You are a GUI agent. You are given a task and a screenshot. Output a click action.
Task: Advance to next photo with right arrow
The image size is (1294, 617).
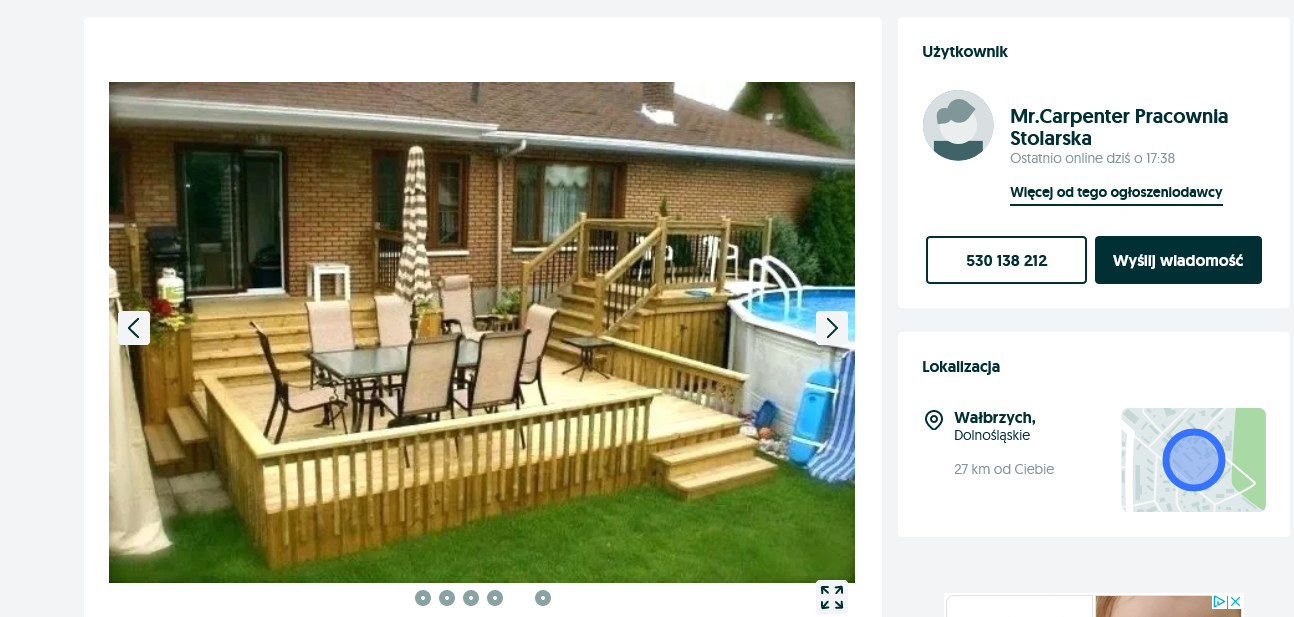point(832,328)
